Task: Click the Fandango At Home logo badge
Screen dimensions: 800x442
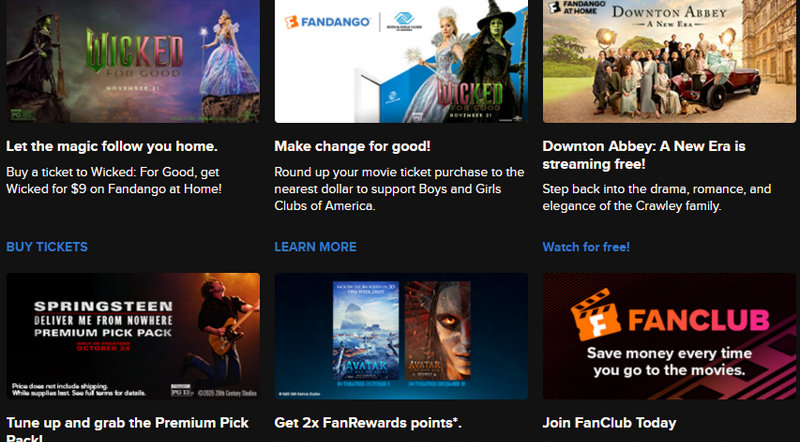Action: 577,7
